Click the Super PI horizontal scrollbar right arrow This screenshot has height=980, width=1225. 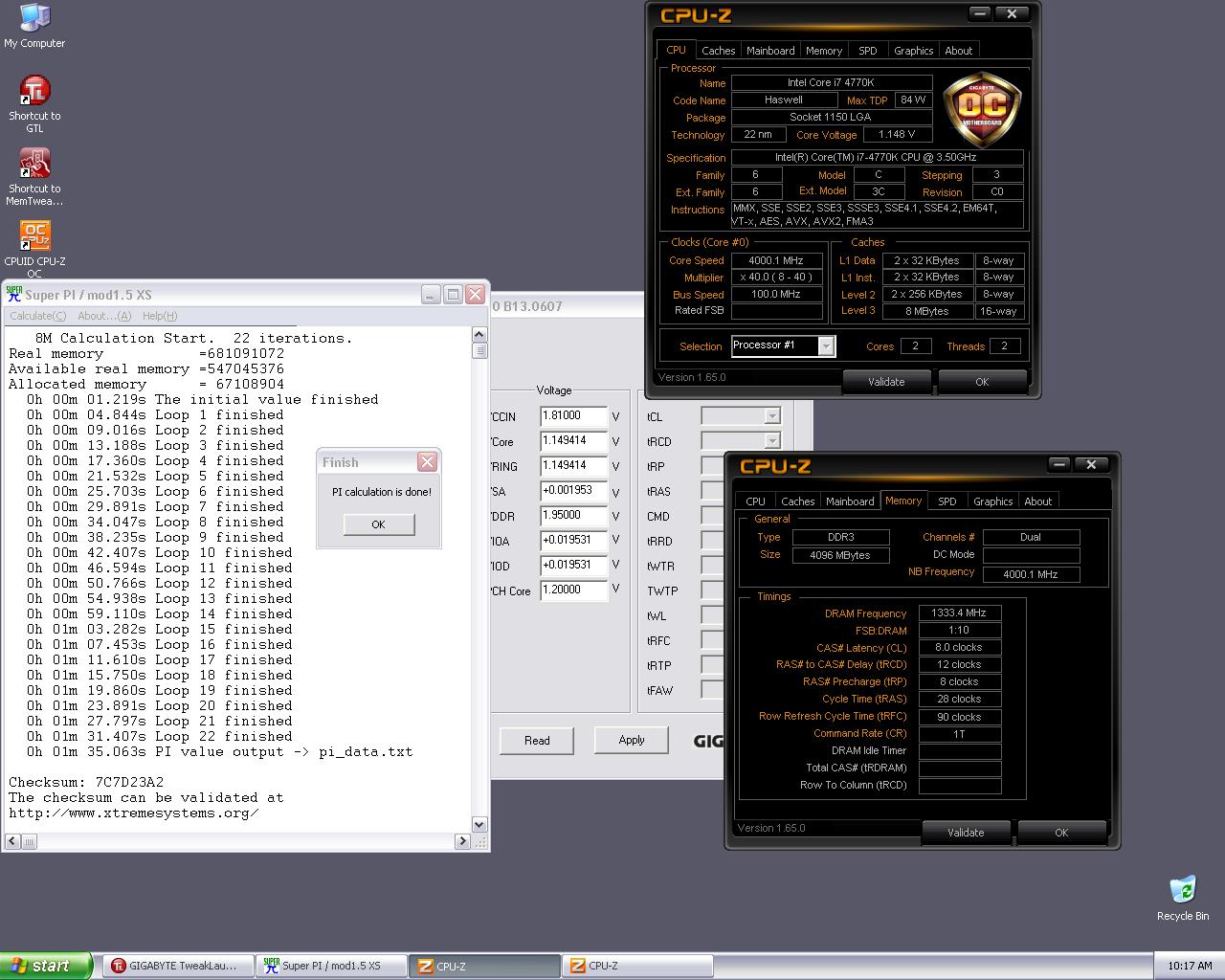(x=462, y=841)
